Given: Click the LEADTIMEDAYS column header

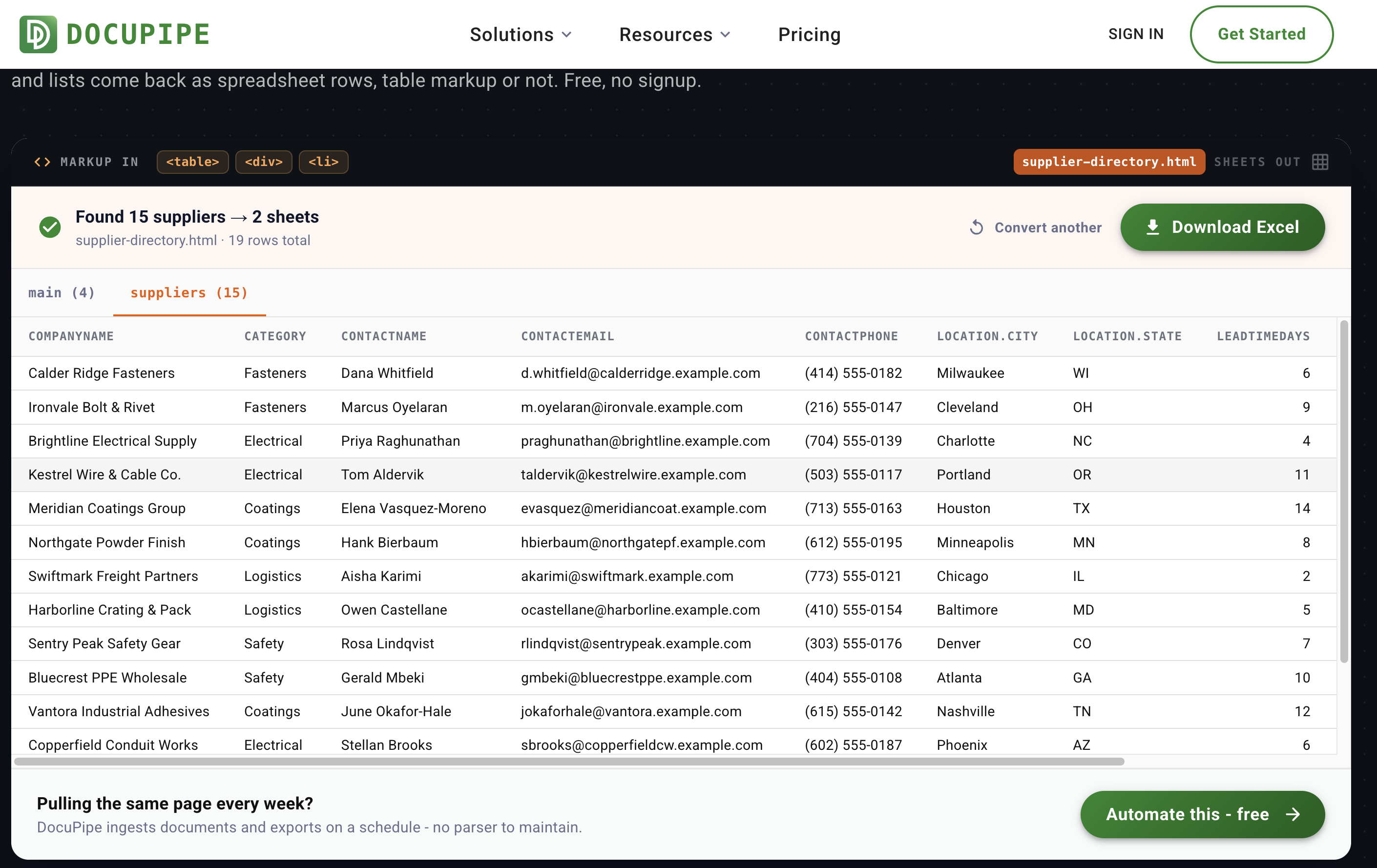Looking at the screenshot, I should tap(1263, 336).
